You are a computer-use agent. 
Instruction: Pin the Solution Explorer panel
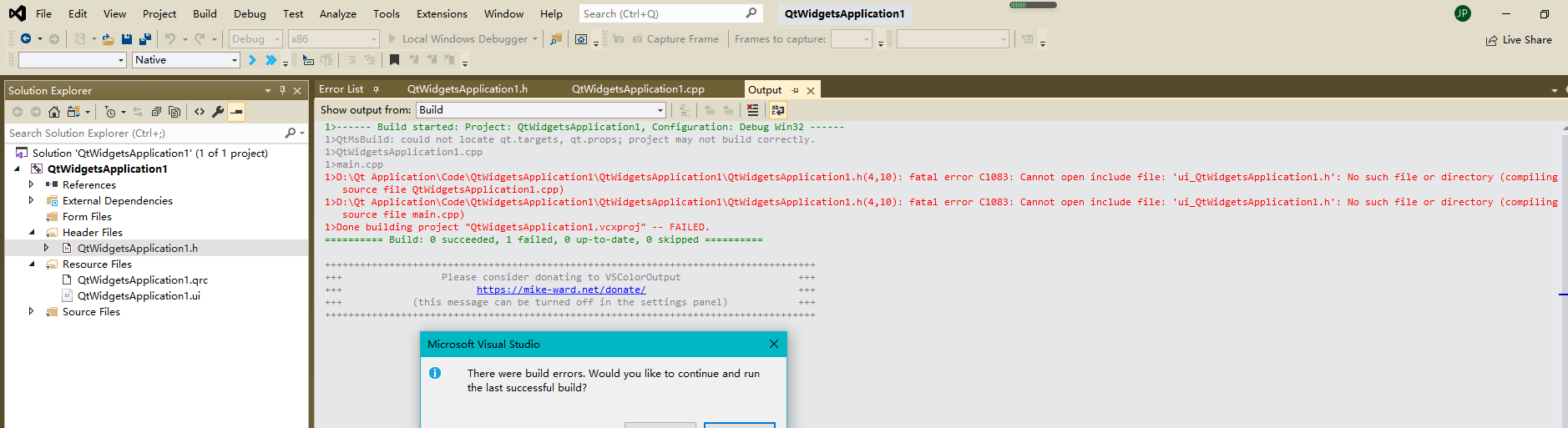coord(282,90)
